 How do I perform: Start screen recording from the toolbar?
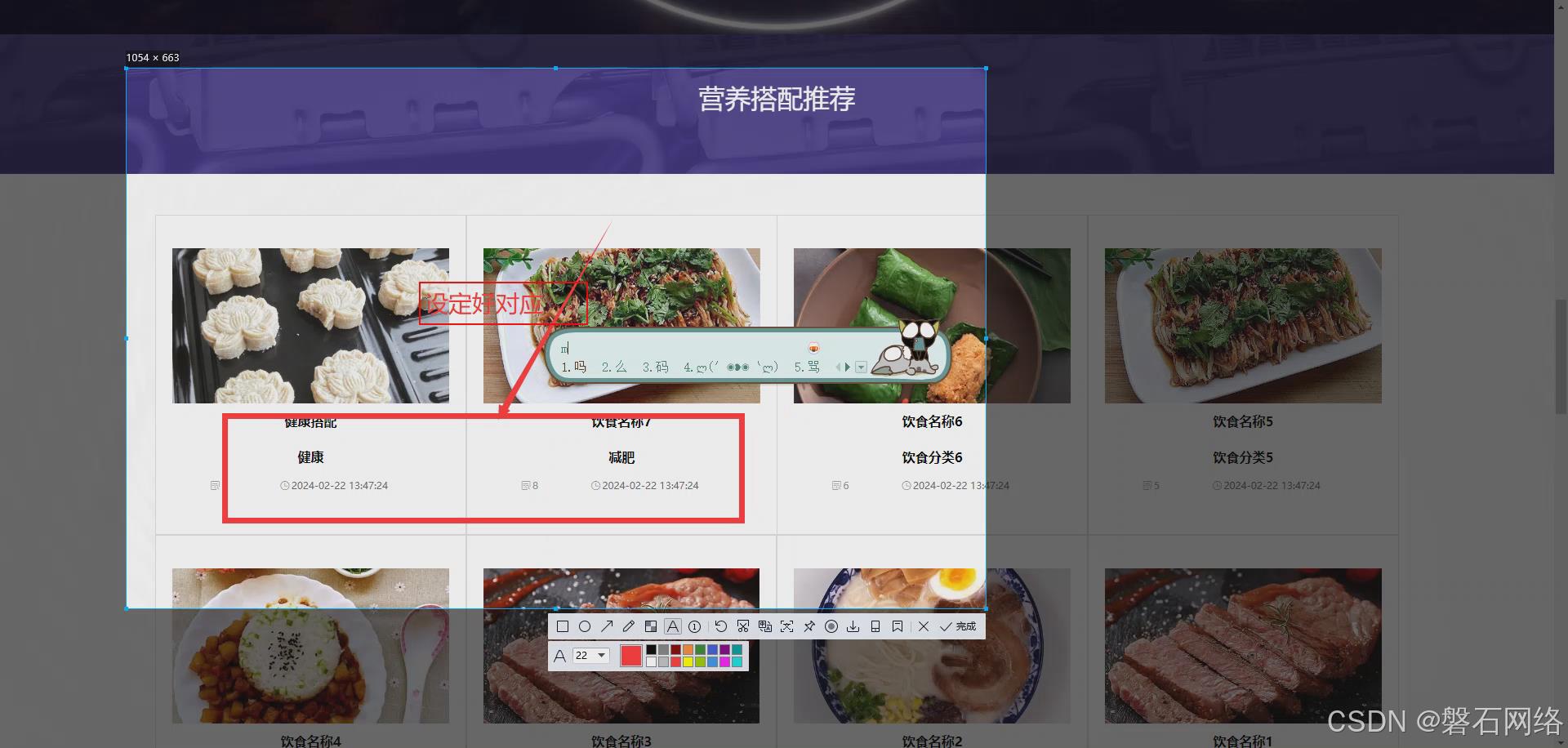(831, 626)
